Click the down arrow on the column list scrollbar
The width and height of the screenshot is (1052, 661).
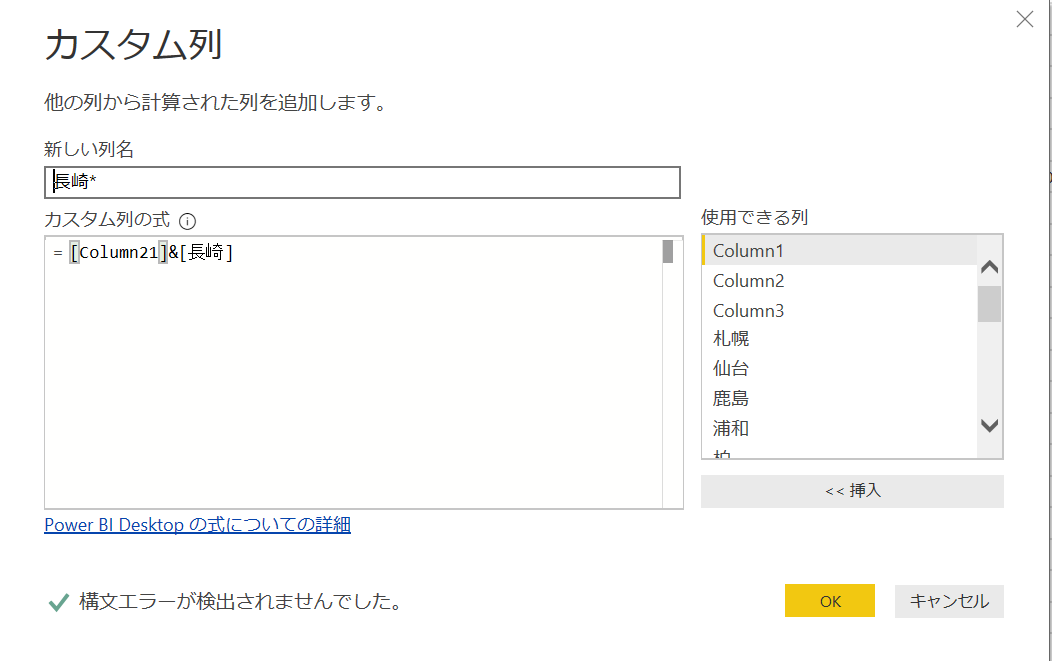click(x=989, y=425)
